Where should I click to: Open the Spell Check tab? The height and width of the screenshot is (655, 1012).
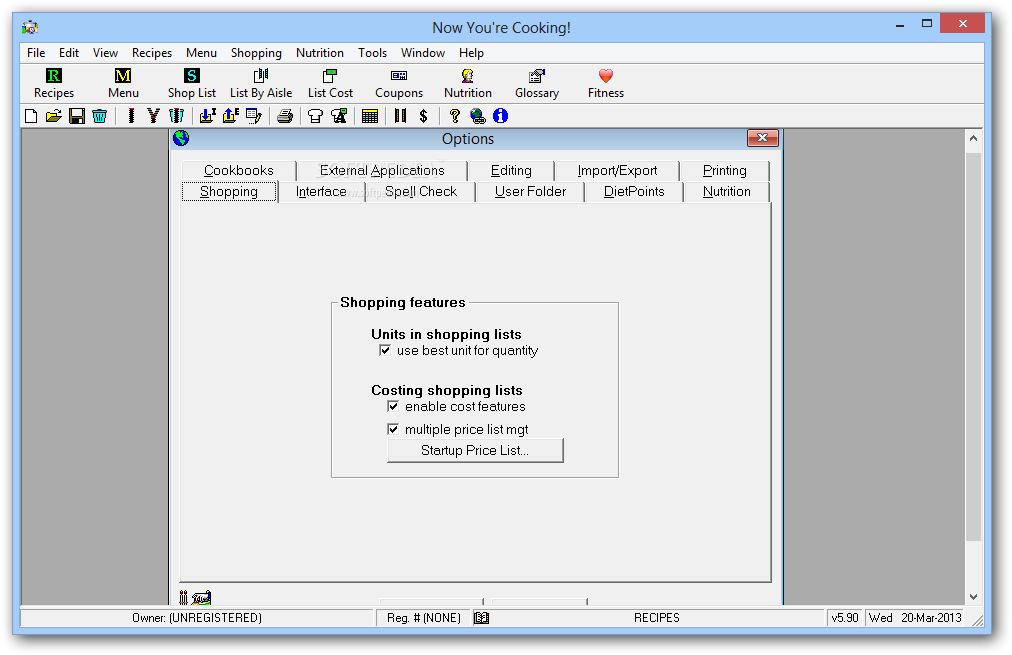pyautogui.click(x=421, y=192)
